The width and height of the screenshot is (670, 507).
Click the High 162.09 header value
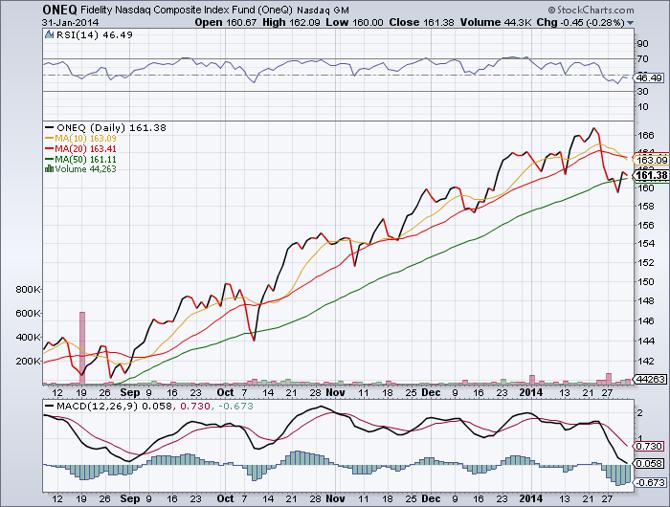click(291, 23)
